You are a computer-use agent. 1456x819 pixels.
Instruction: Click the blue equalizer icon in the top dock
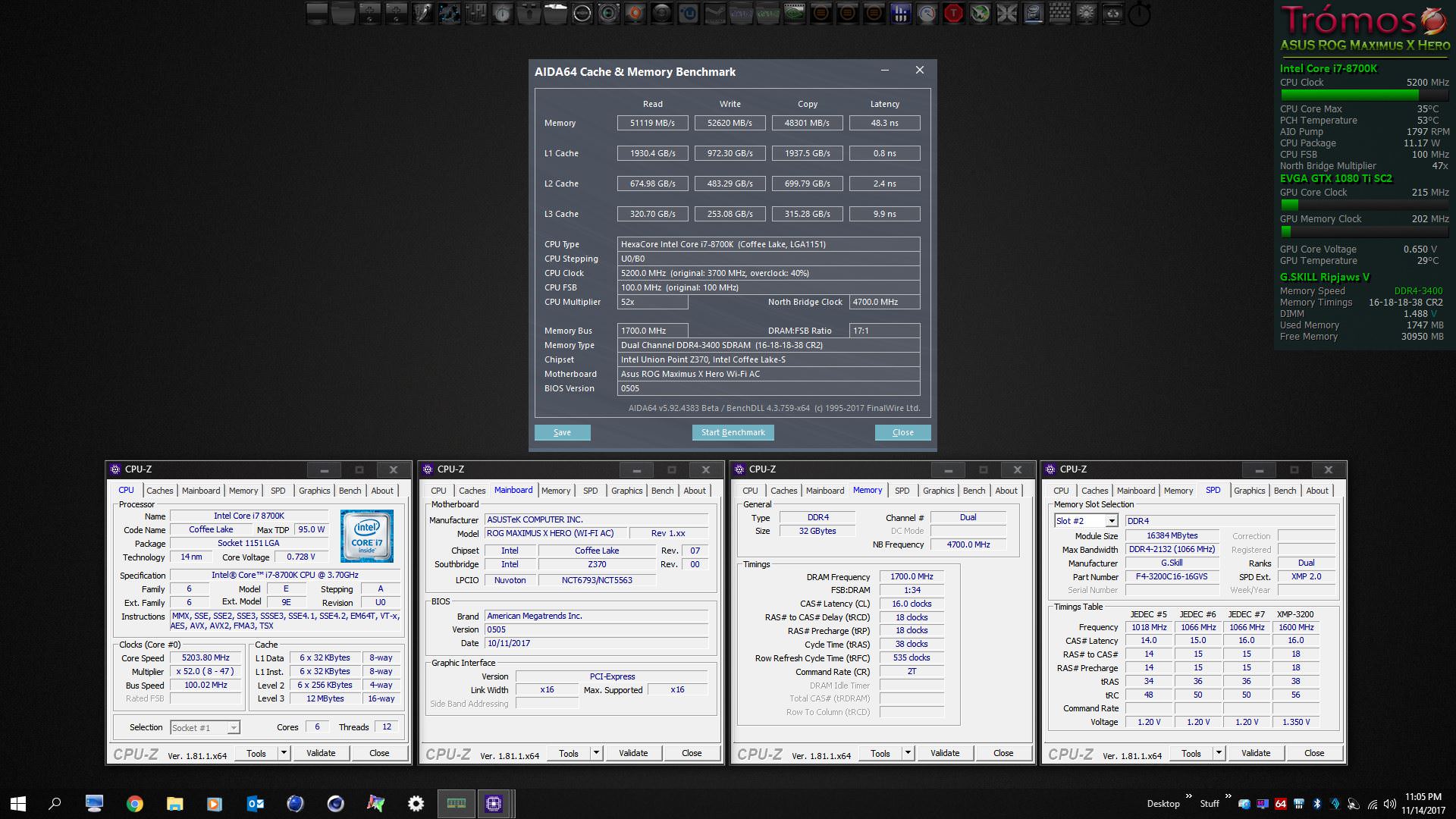(x=900, y=13)
